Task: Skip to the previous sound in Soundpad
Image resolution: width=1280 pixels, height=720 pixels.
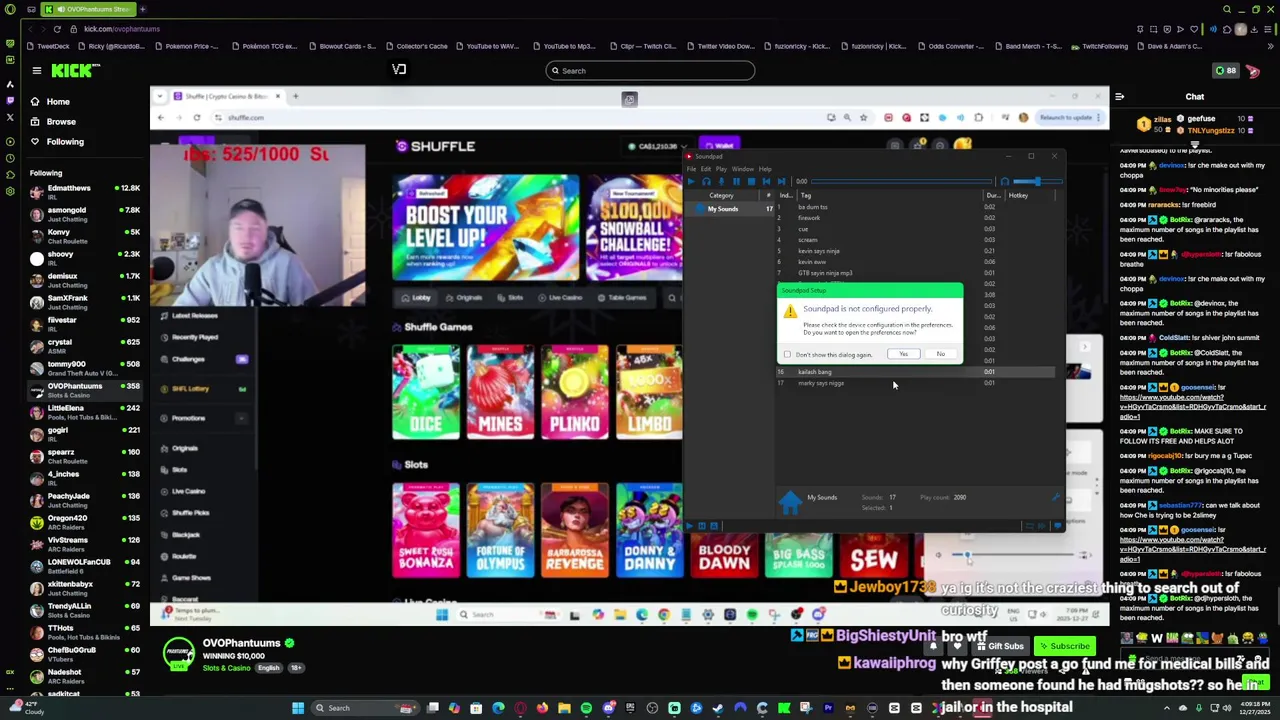Action: (x=766, y=181)
